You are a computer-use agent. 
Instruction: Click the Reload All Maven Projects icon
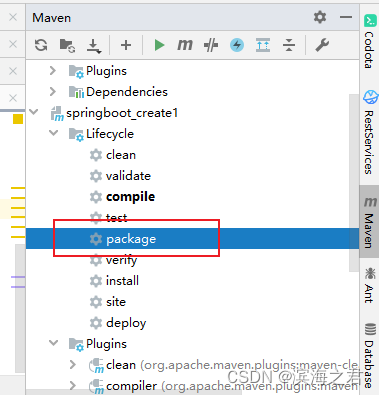41,45
